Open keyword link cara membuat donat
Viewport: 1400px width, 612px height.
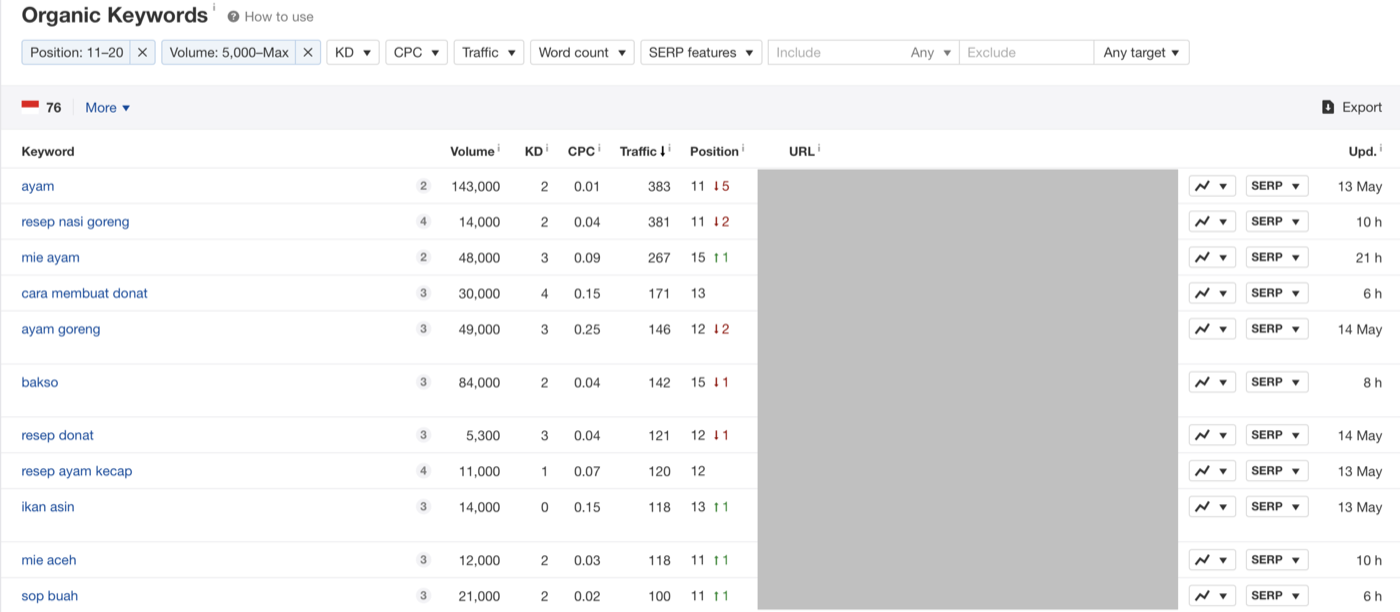[x=84, y=293]
